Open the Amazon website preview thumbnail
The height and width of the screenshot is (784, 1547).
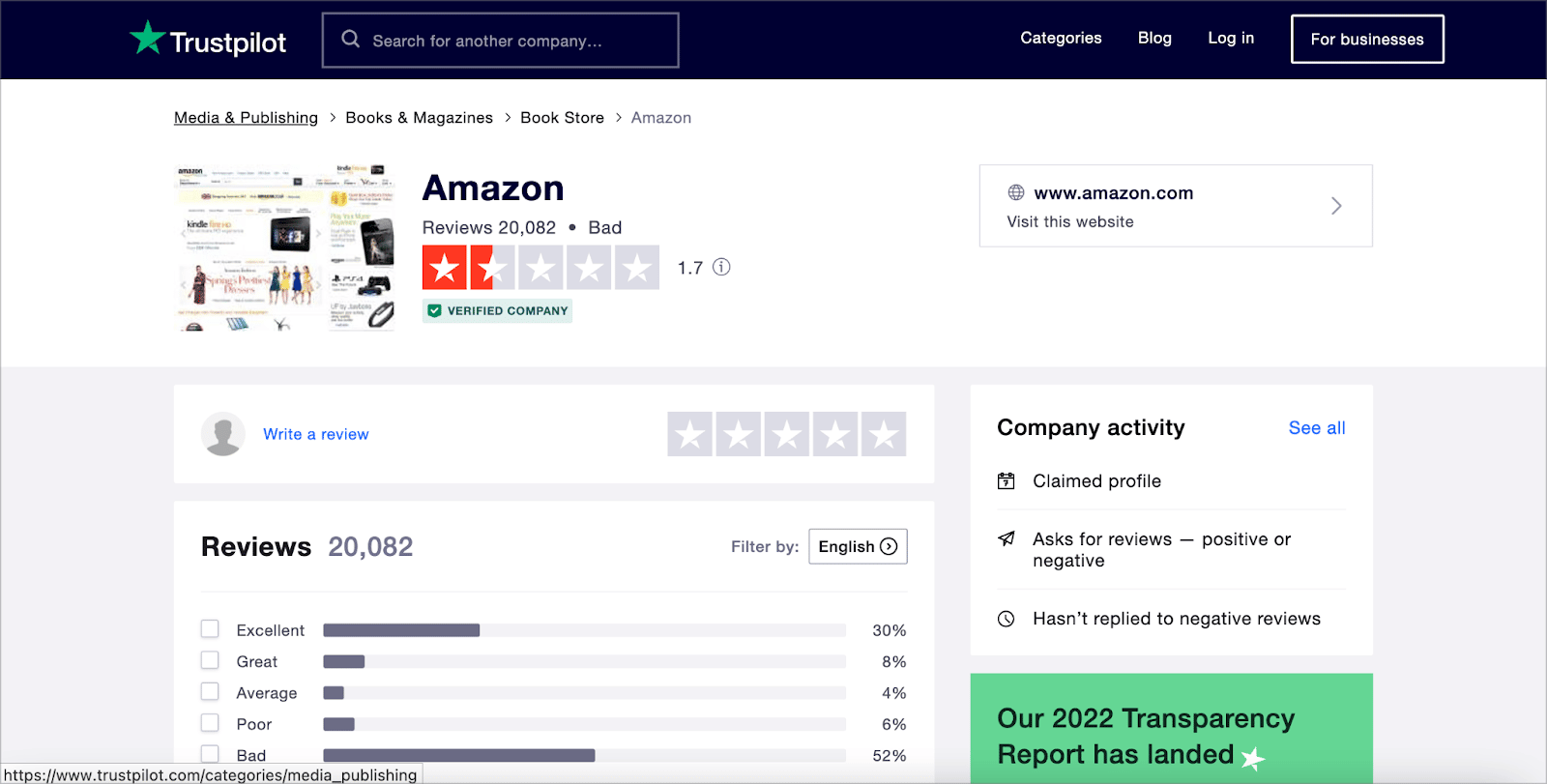[285, 247]
